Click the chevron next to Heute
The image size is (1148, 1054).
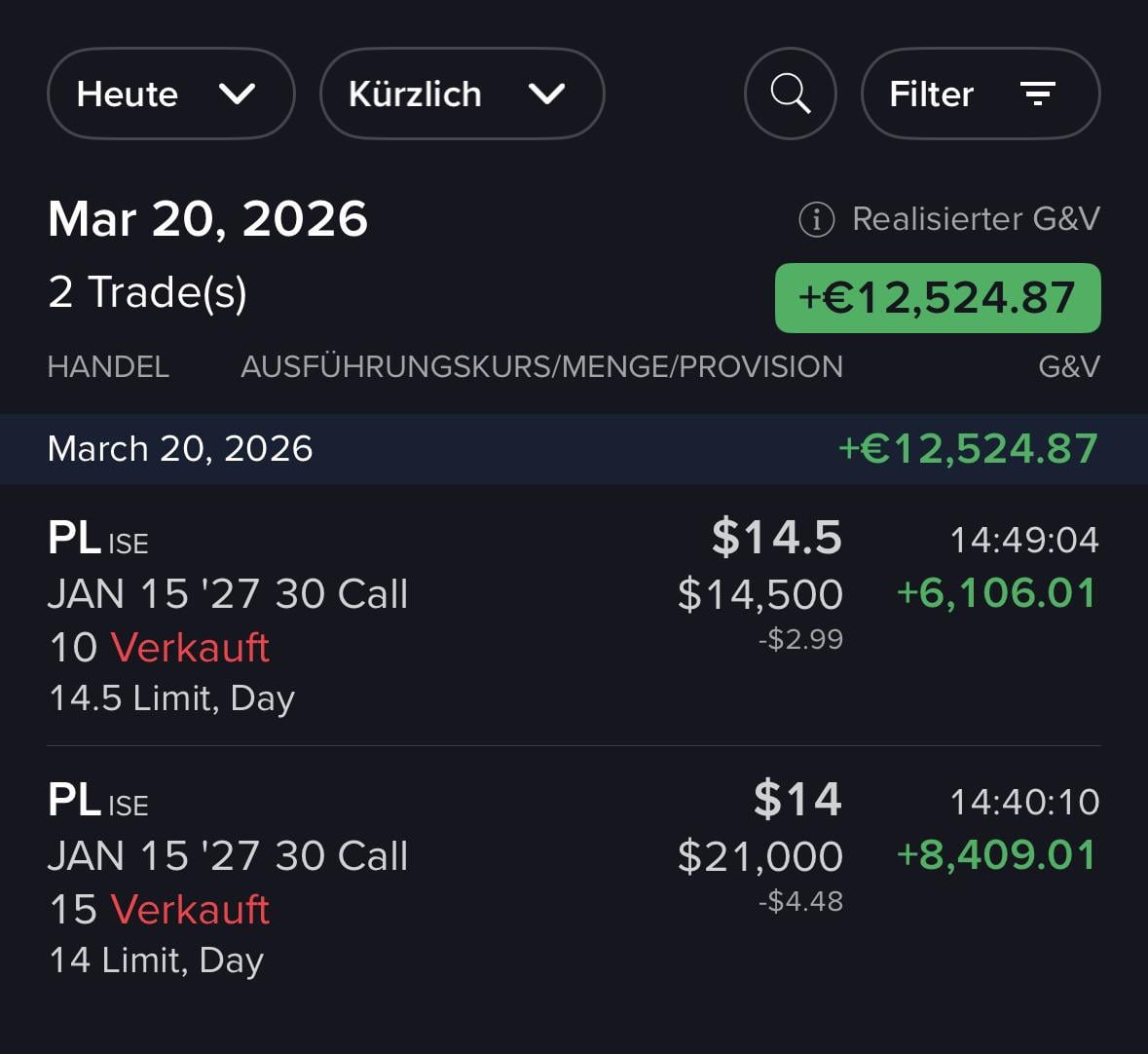[237, 94]
